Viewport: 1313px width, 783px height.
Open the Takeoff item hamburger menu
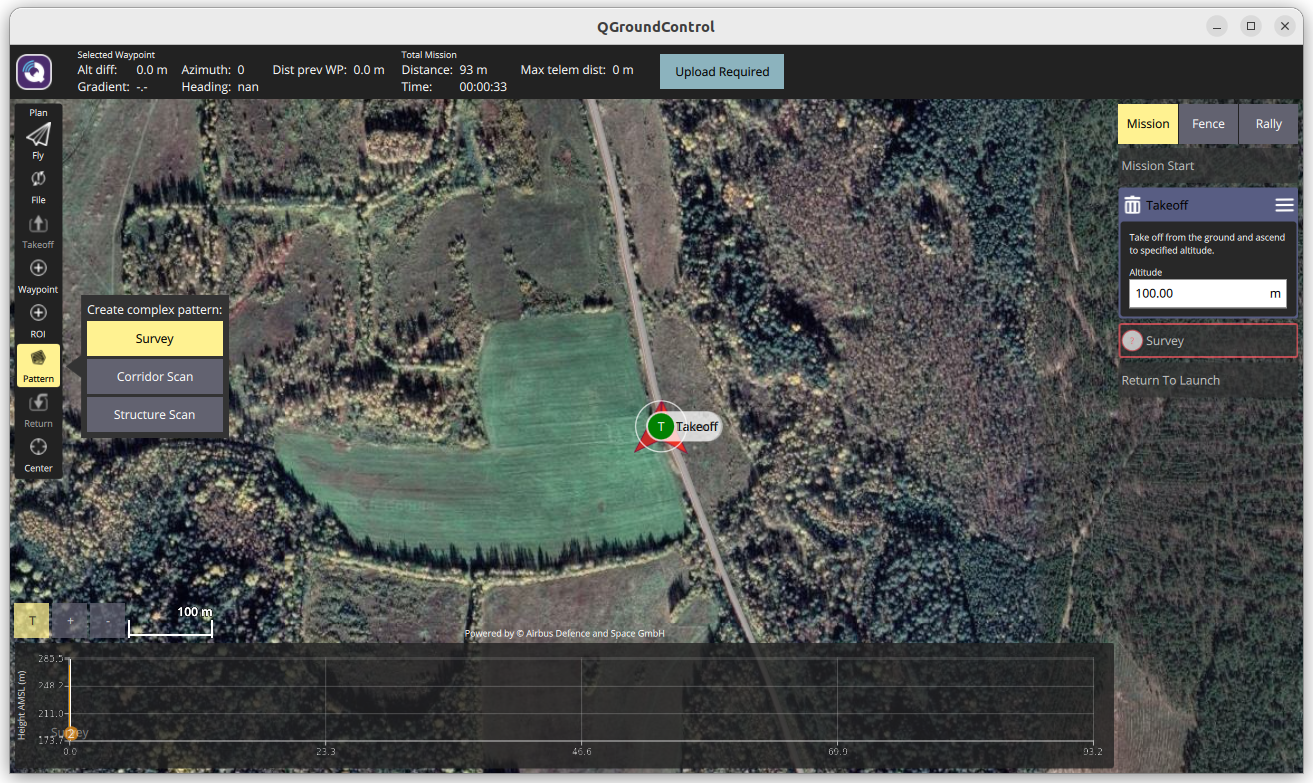pyautogui.click(x=1284, y=205)
